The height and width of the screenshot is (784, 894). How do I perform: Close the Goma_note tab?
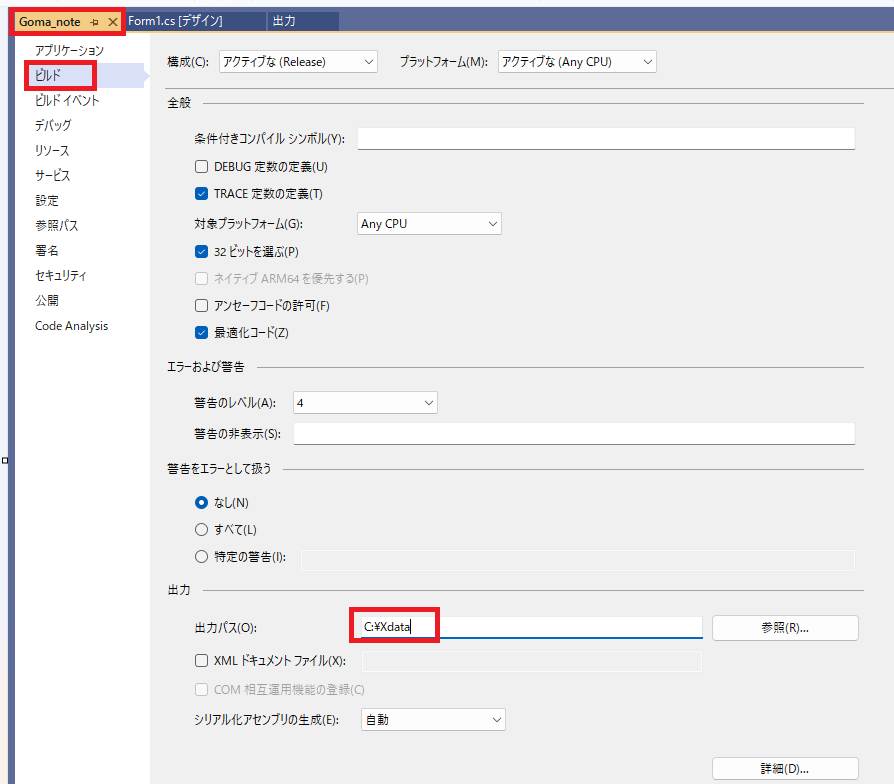click(x=112, y=21)
